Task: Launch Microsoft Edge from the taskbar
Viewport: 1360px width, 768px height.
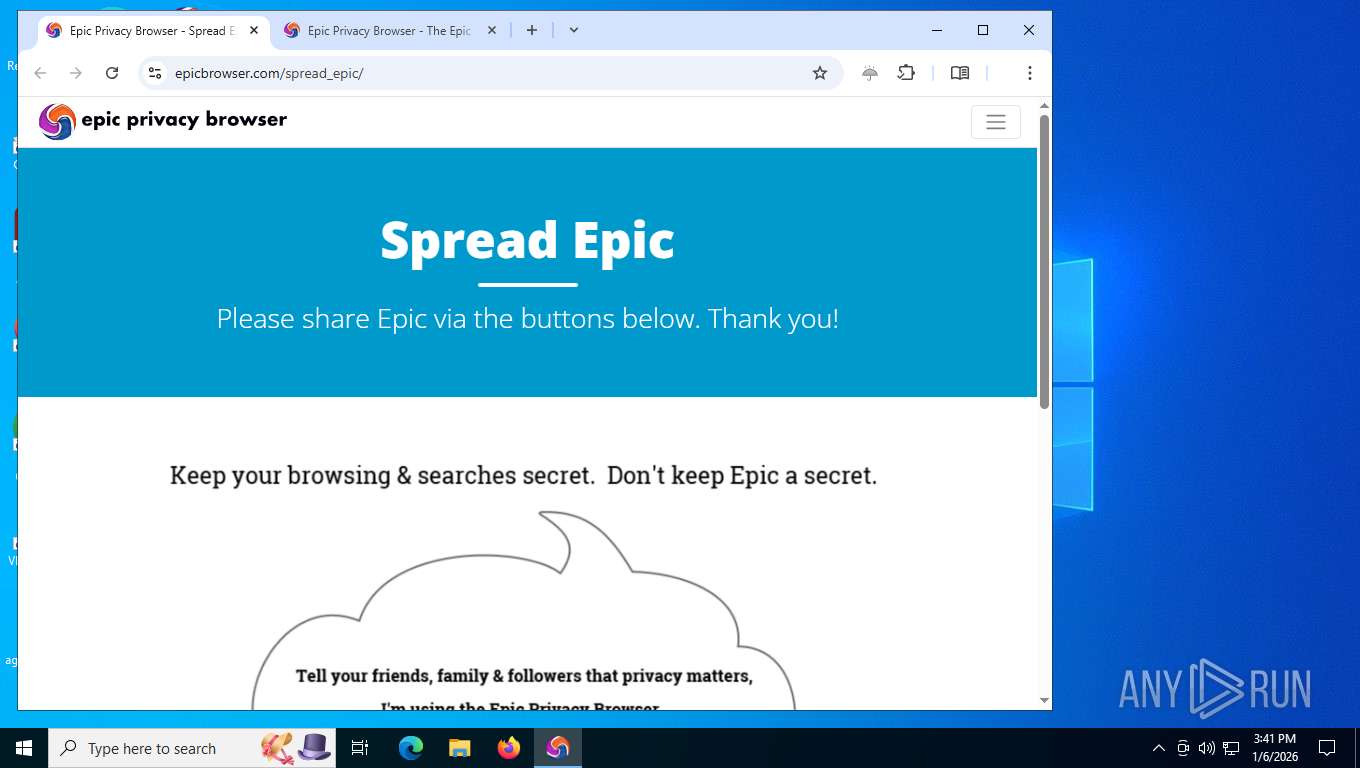Action: [411, 748]
